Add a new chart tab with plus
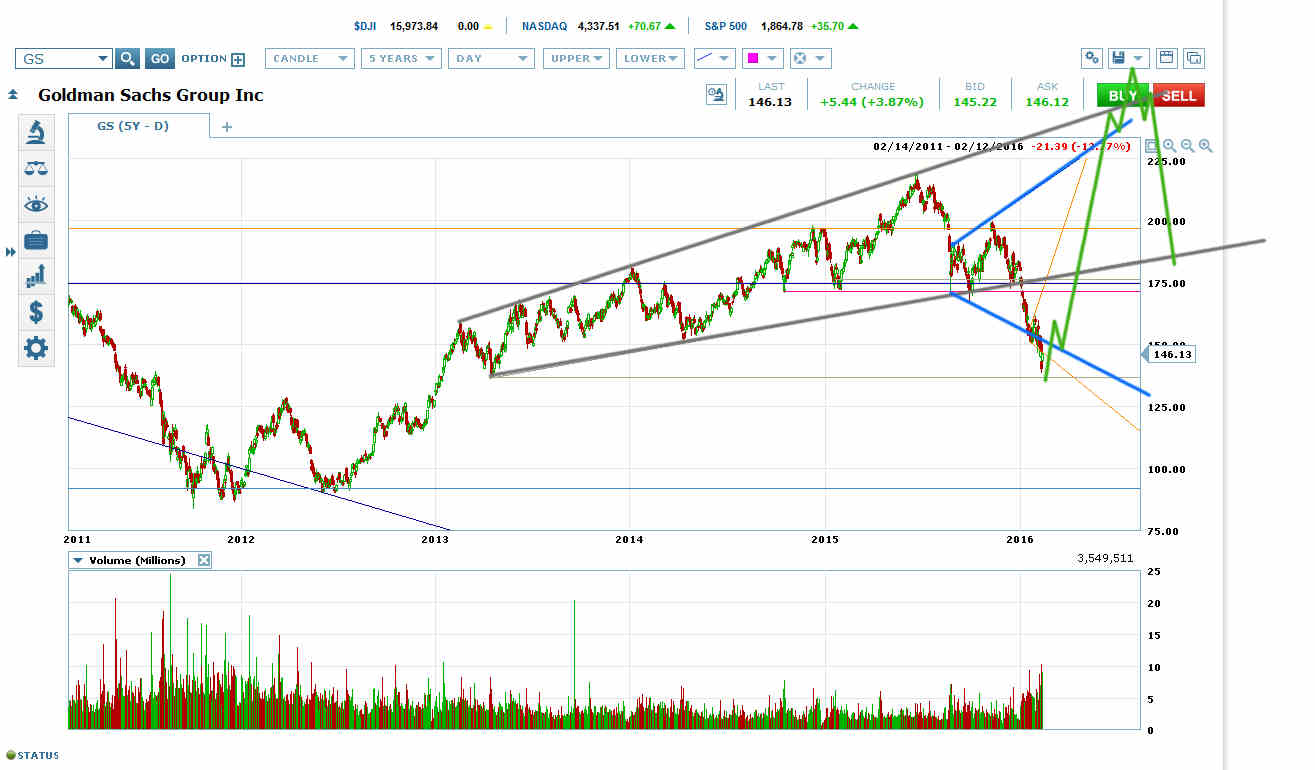Screen dimensions: 1315x770 click(226, 127)
